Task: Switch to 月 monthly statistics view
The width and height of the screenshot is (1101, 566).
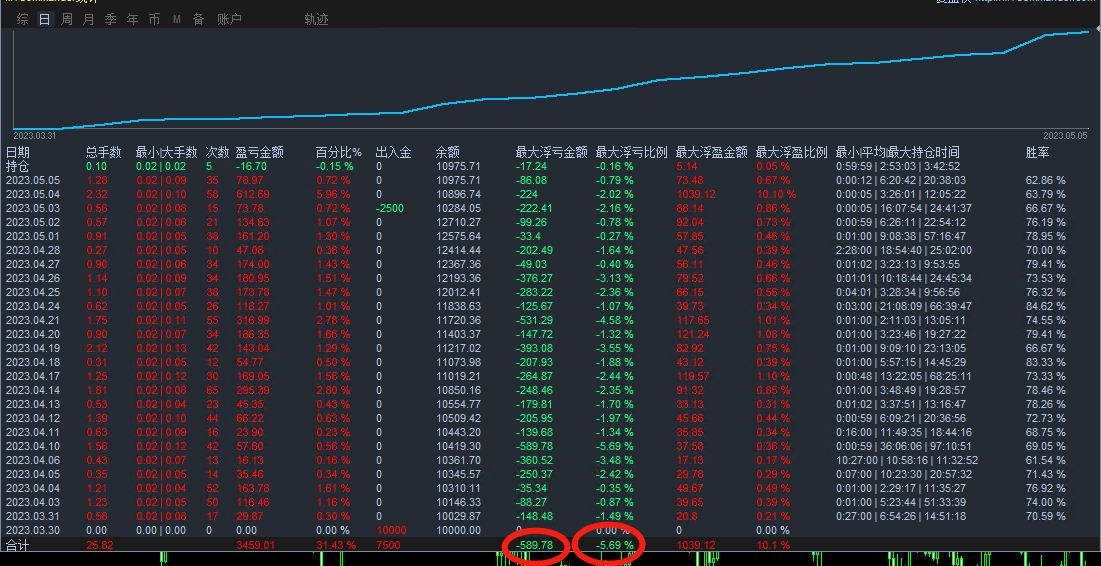Action: [88, 20]
